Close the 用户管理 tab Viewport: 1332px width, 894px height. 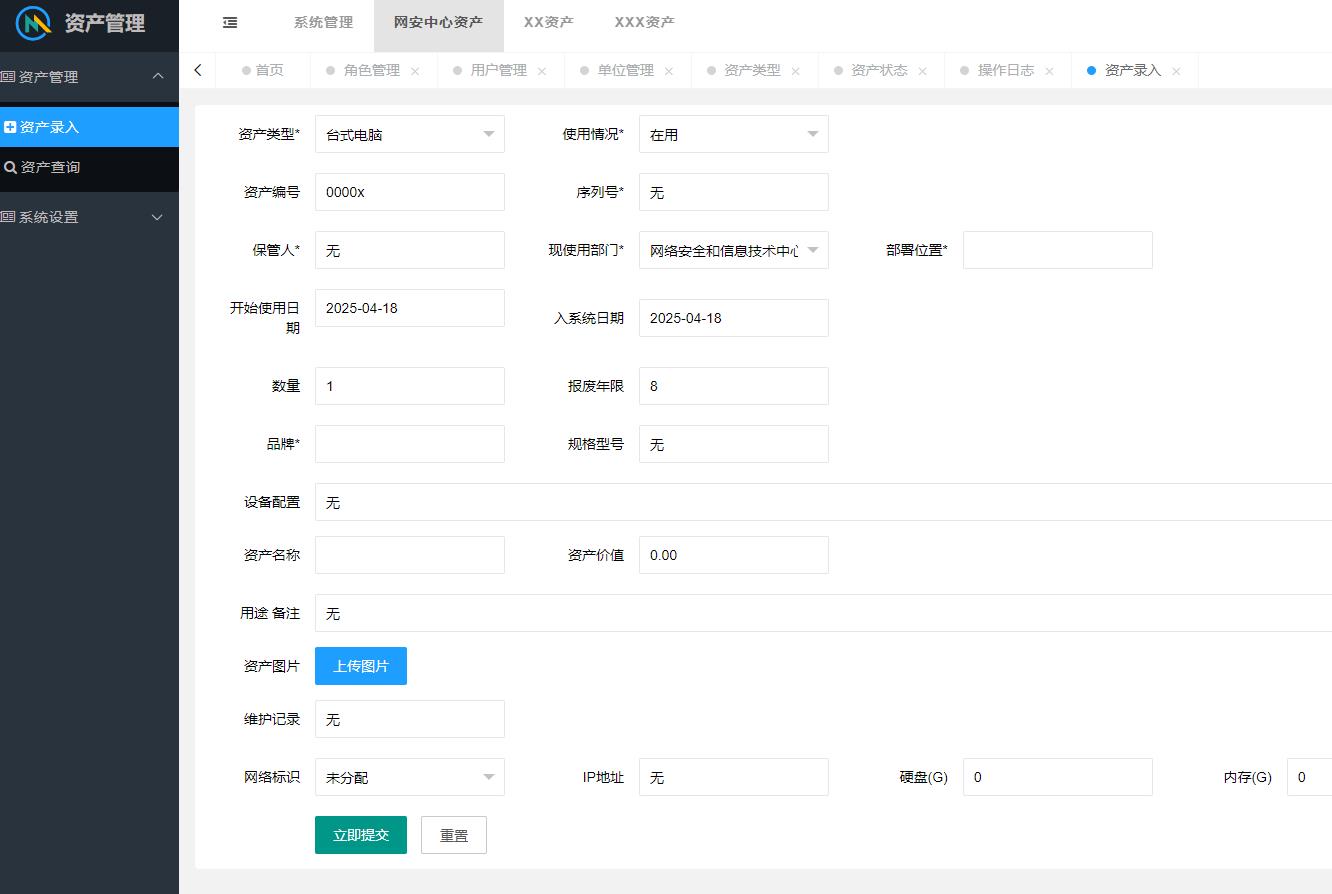(x=542, y=71)
